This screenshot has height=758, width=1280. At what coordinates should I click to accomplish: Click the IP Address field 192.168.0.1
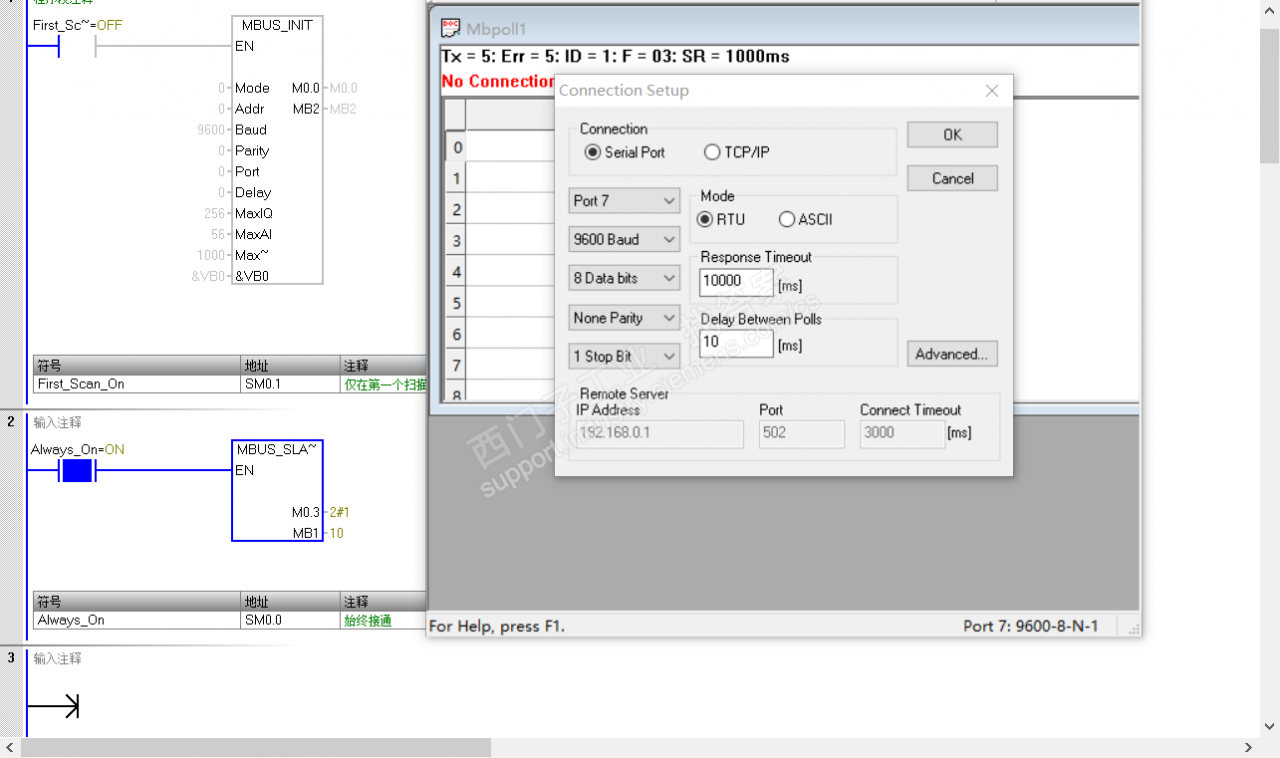coord(660,434)
